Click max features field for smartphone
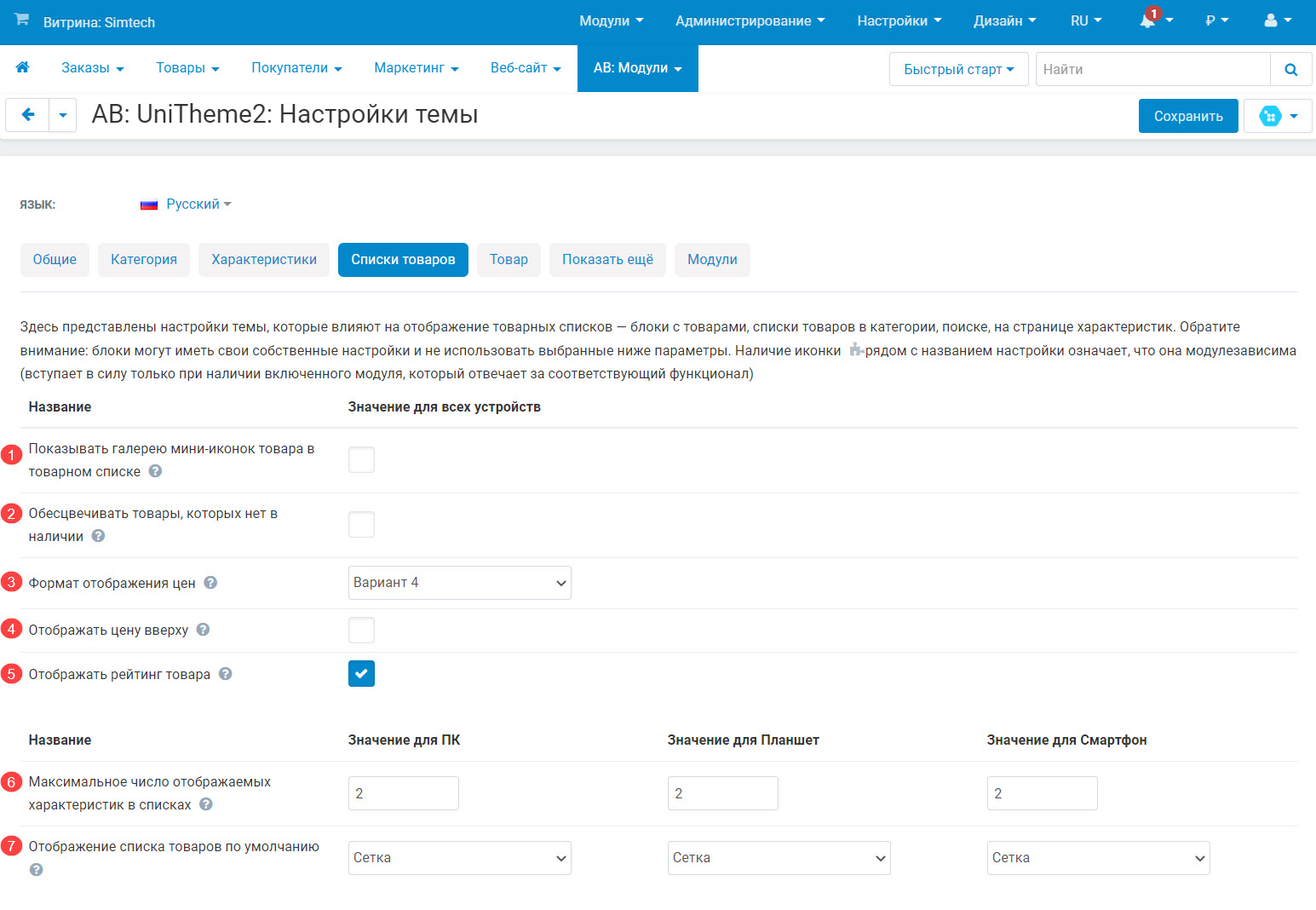 pos(1043,793)
